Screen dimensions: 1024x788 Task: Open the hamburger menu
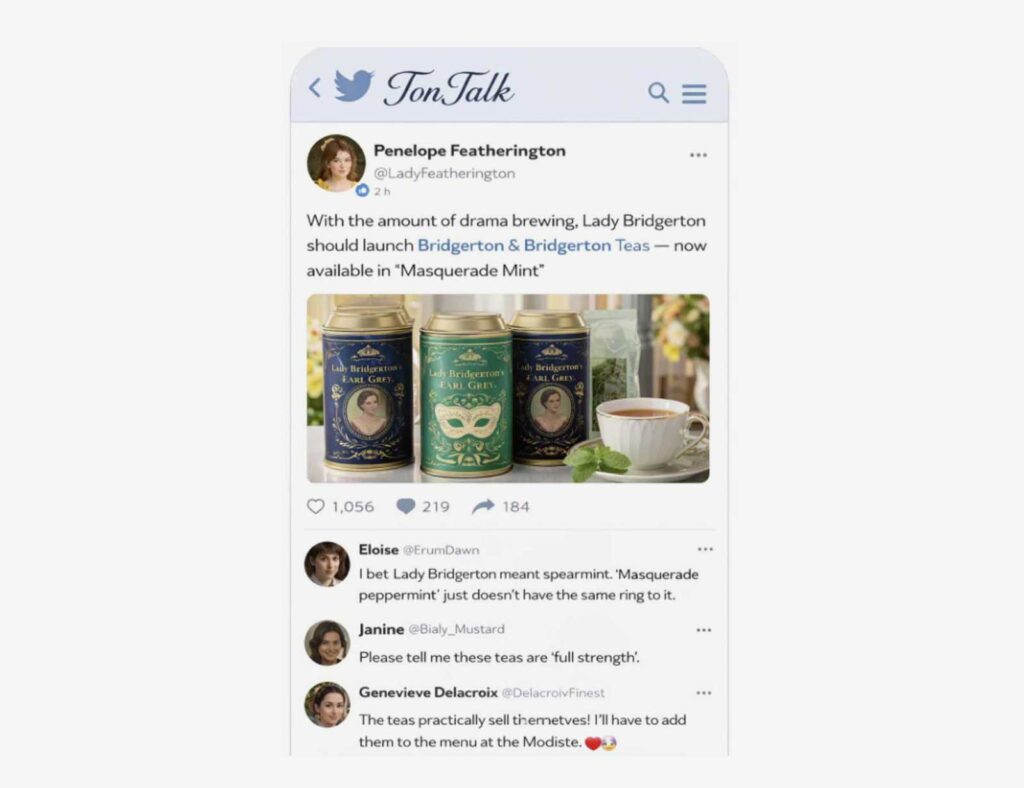tap(694, 93)
